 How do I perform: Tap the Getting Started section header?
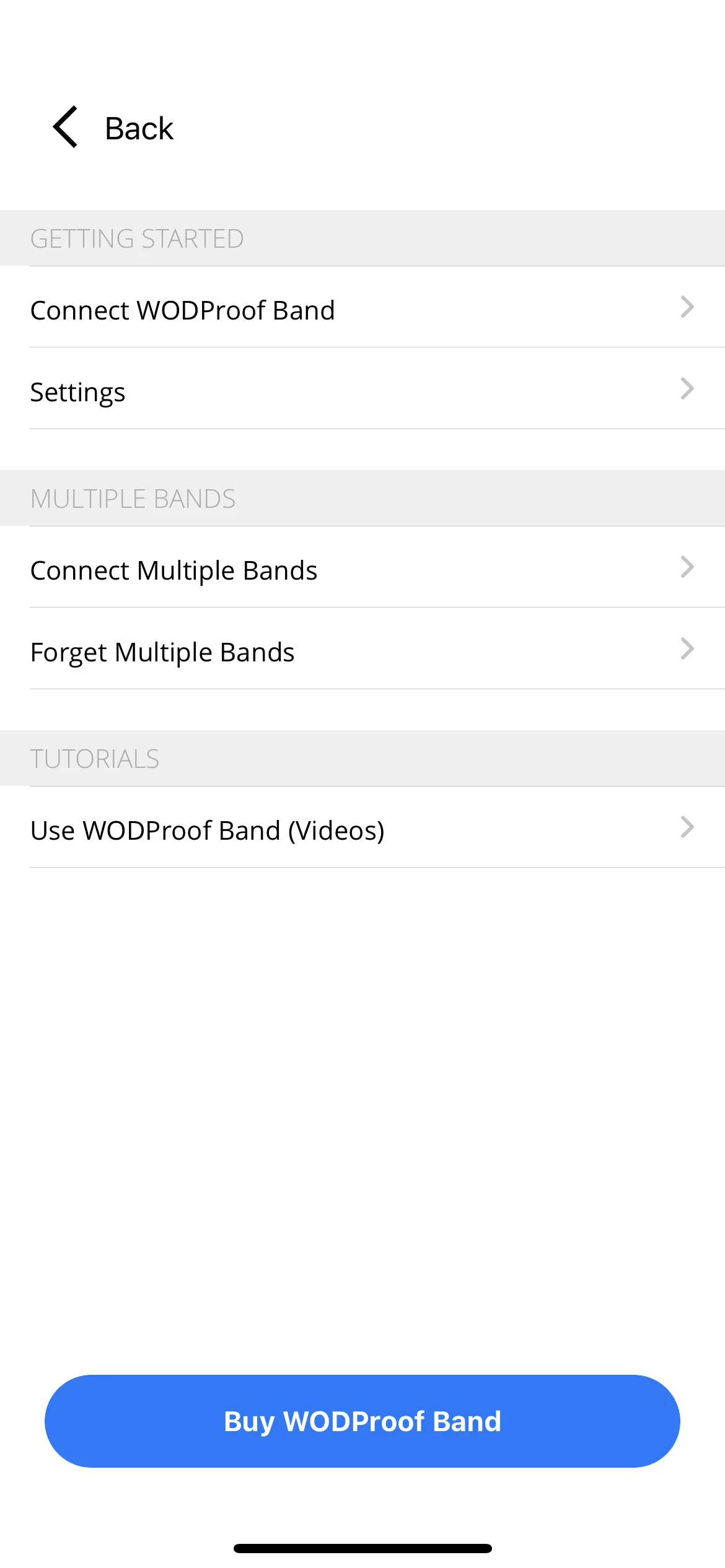[362, 238]
